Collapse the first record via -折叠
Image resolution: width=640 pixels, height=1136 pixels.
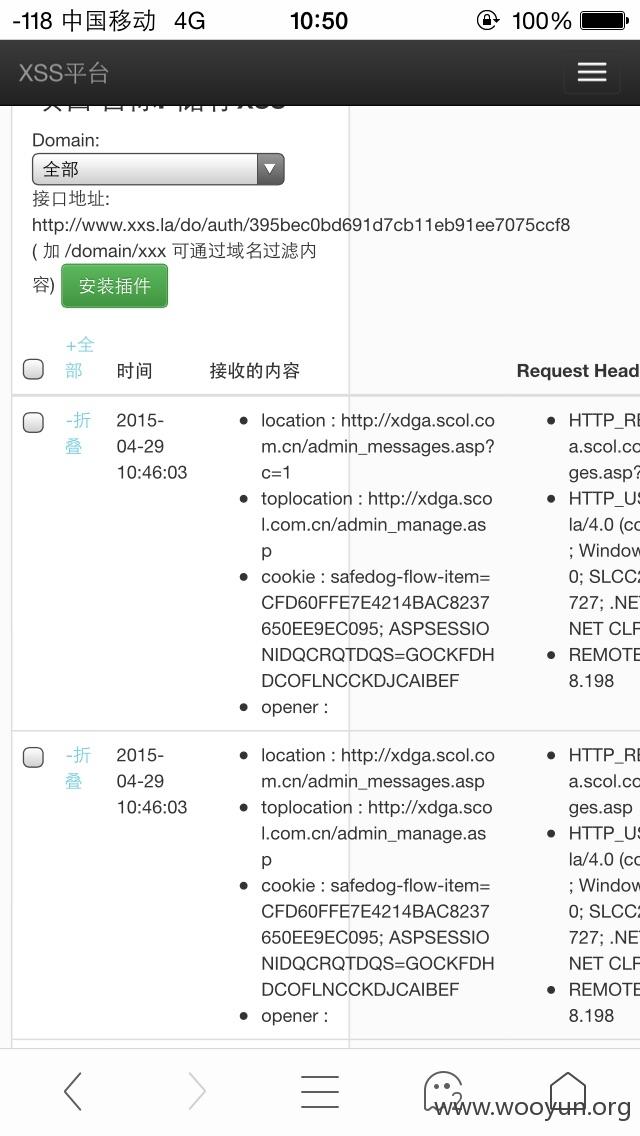tap(78, 433)
